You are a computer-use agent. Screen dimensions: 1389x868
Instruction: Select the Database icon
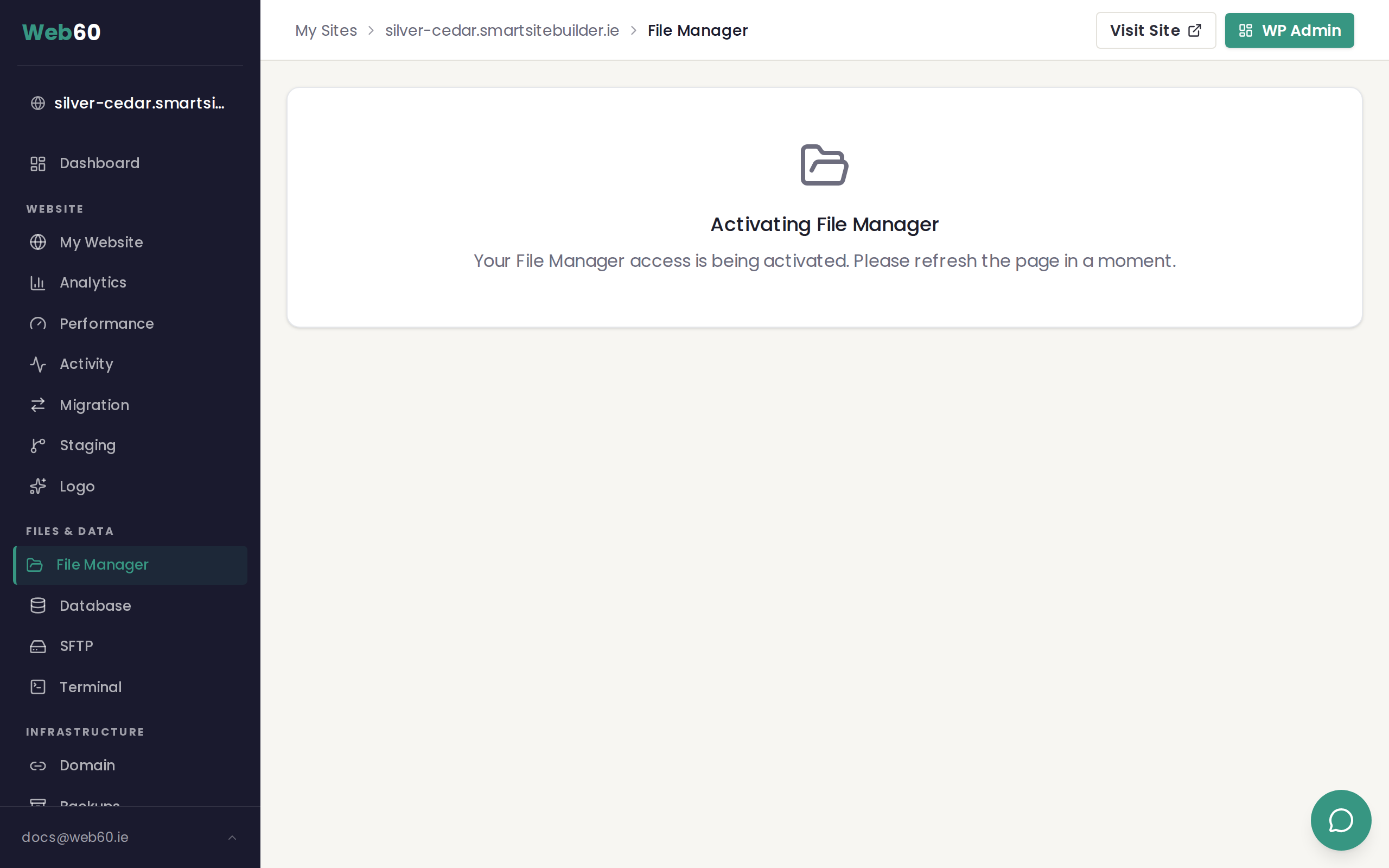(x=38, y=605)
